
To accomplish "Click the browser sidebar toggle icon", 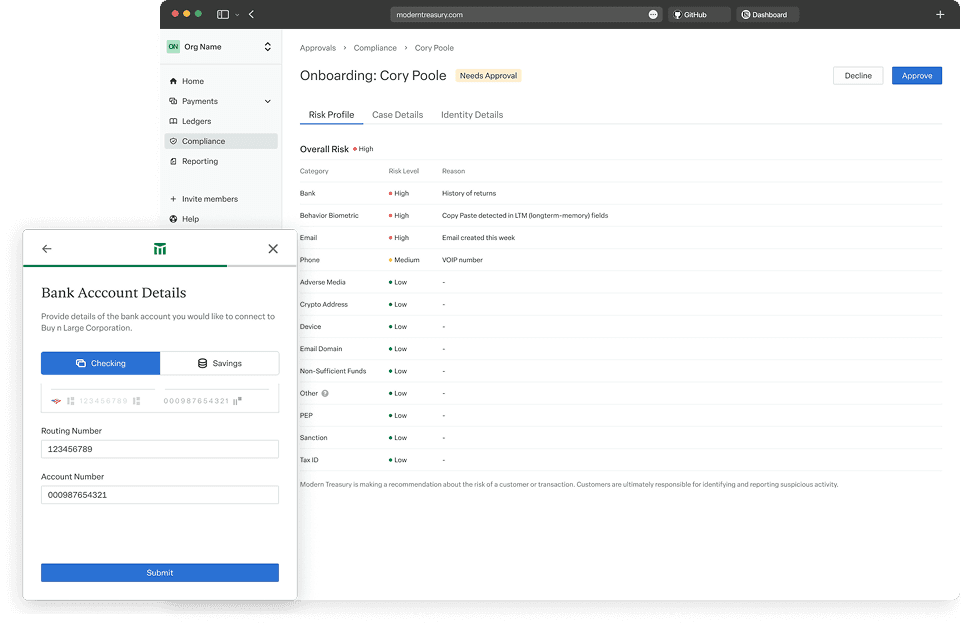I will [x=223, y=14].
